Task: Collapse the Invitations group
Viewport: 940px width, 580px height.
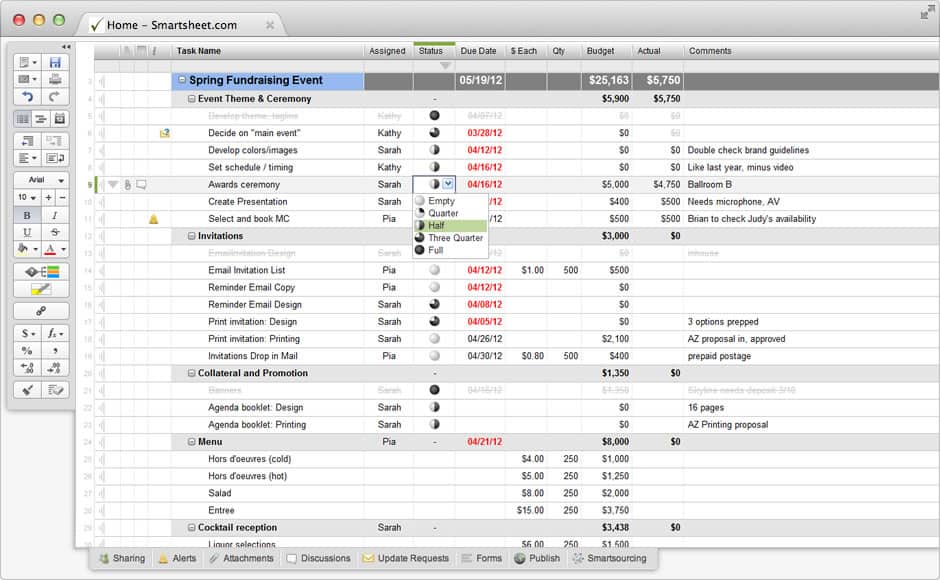Action: coord(192,237)
